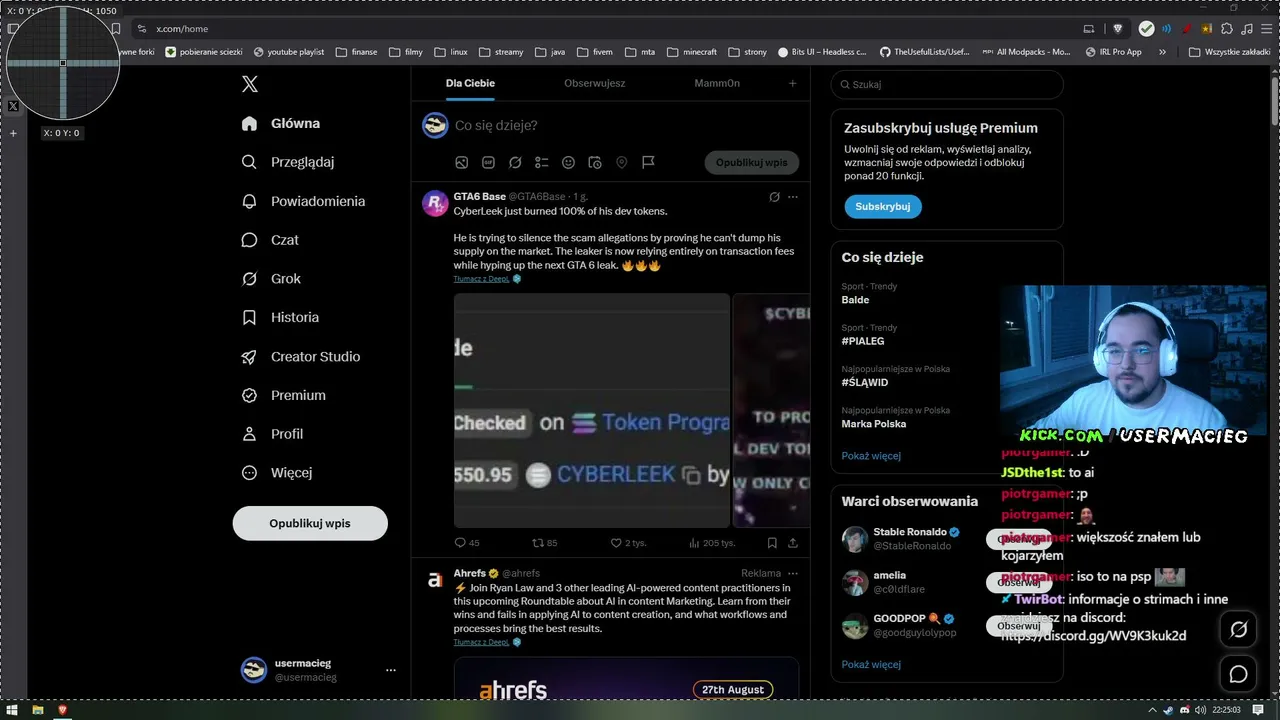Open Grok actions on GTA6 Base post
1280x720 pixels.
pyautogui.click(x=774, y=197)
